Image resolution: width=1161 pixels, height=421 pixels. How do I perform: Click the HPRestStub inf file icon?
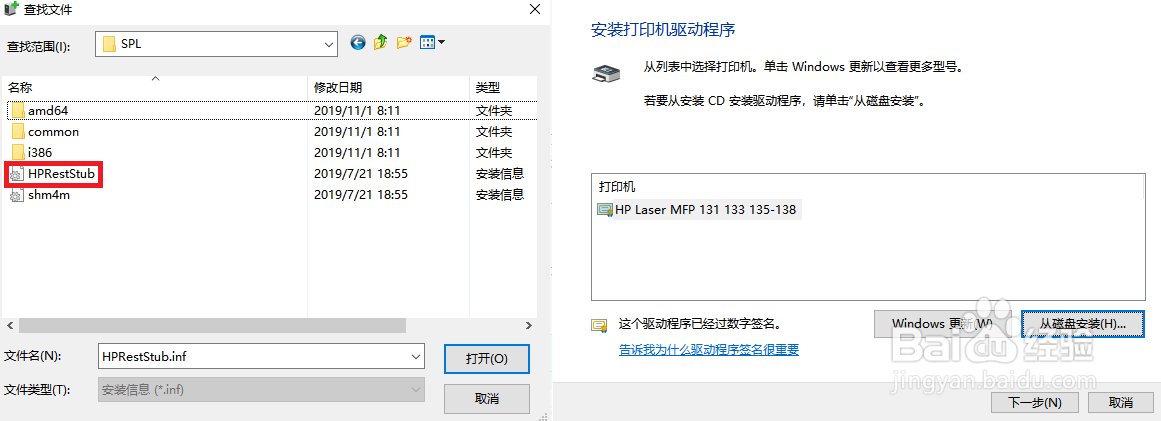tap(17, 175)
